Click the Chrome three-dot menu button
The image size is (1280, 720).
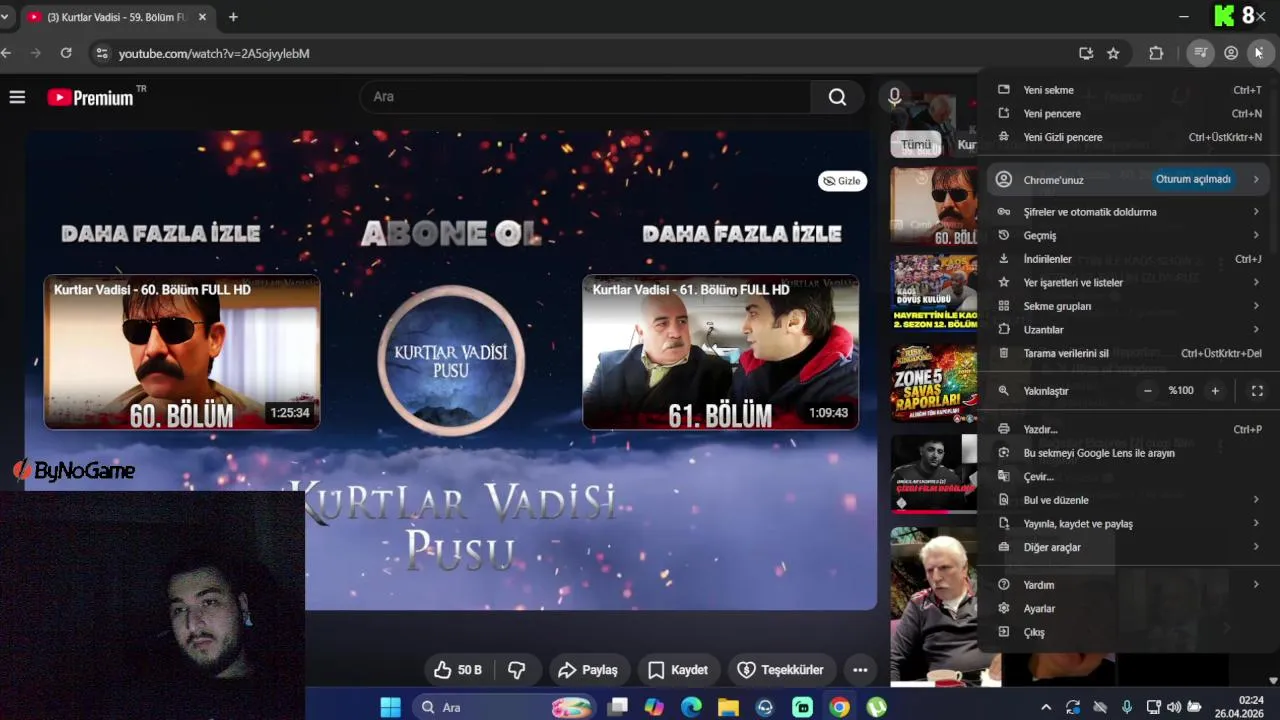pyautogui.click(x=1259, y=53)
